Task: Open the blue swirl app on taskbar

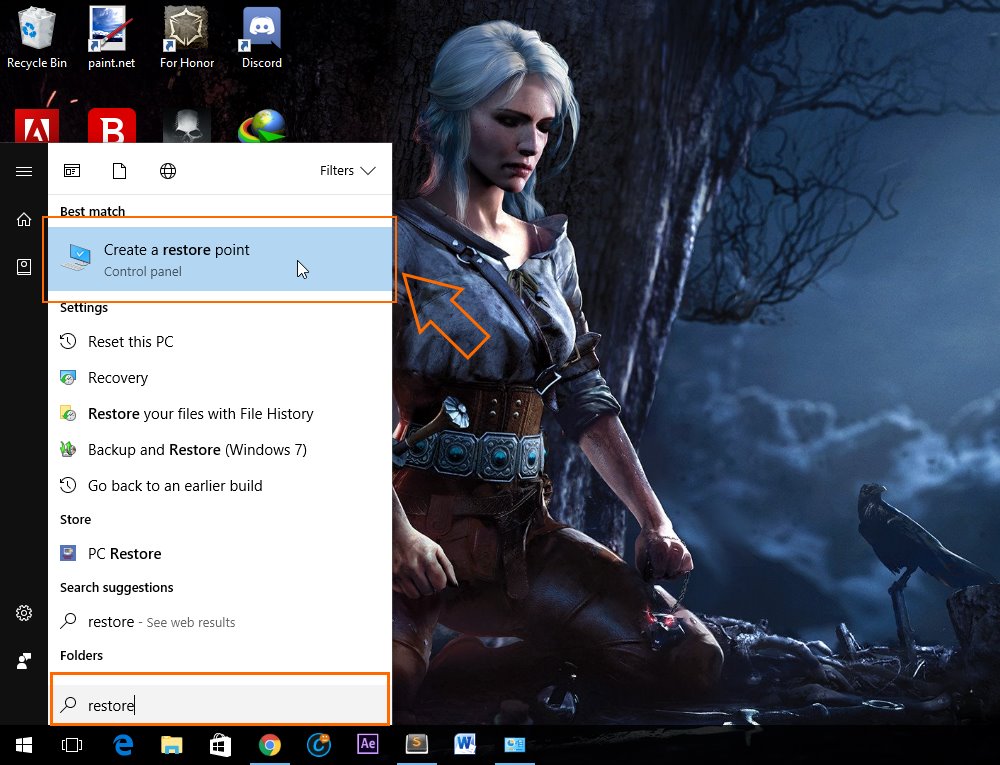Action: point(319,745)
